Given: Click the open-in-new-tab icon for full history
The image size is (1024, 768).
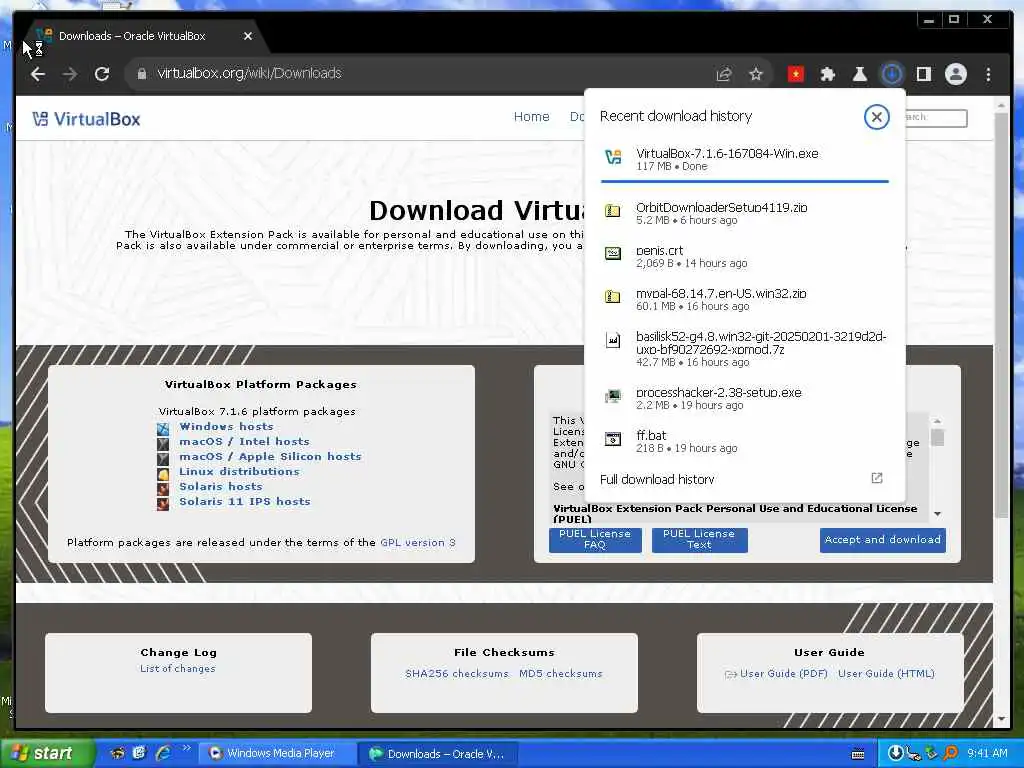Looking at the screenshot, I should pos(877,478).
